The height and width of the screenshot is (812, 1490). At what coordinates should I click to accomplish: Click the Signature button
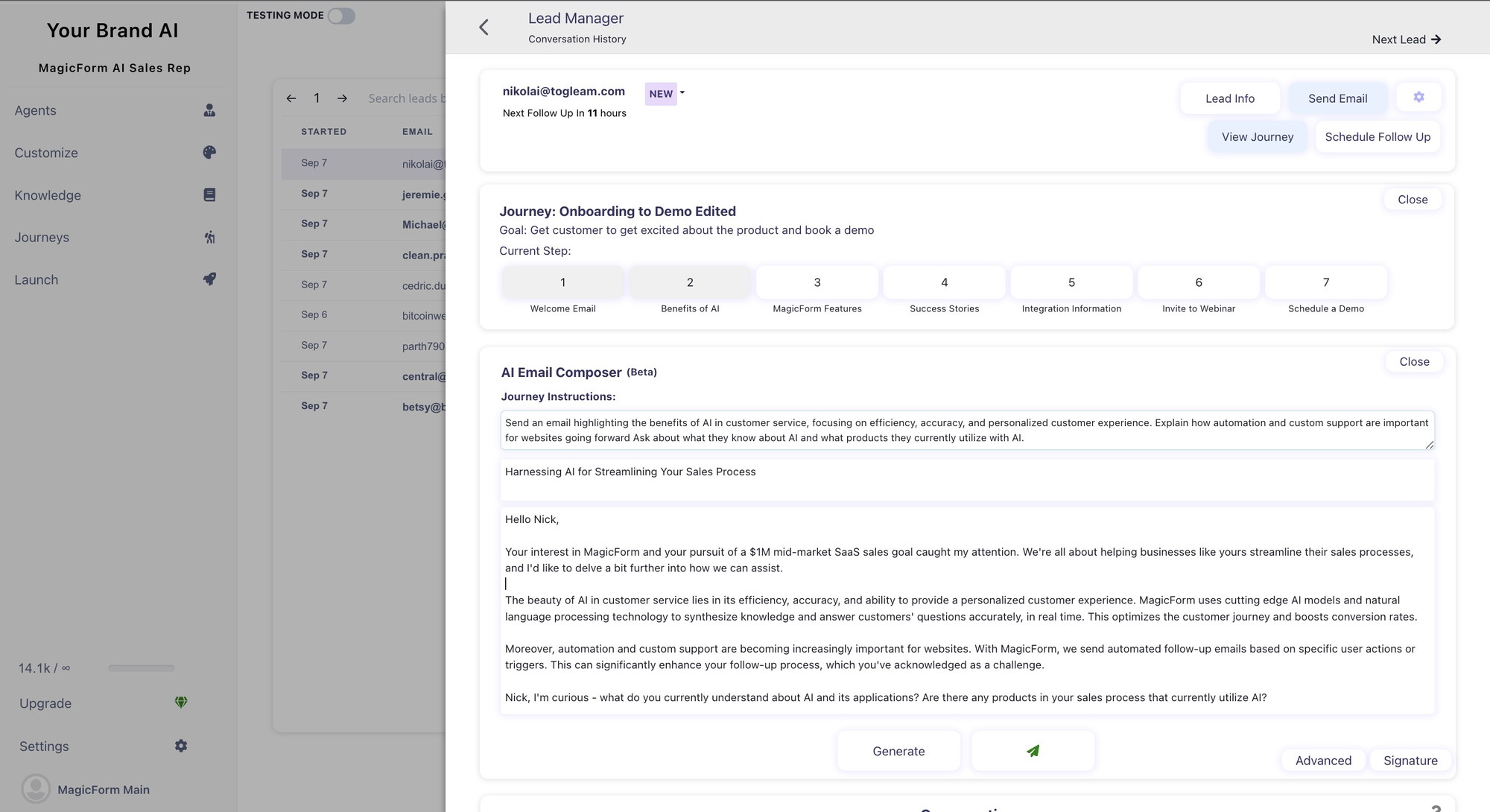(1410, 760)
